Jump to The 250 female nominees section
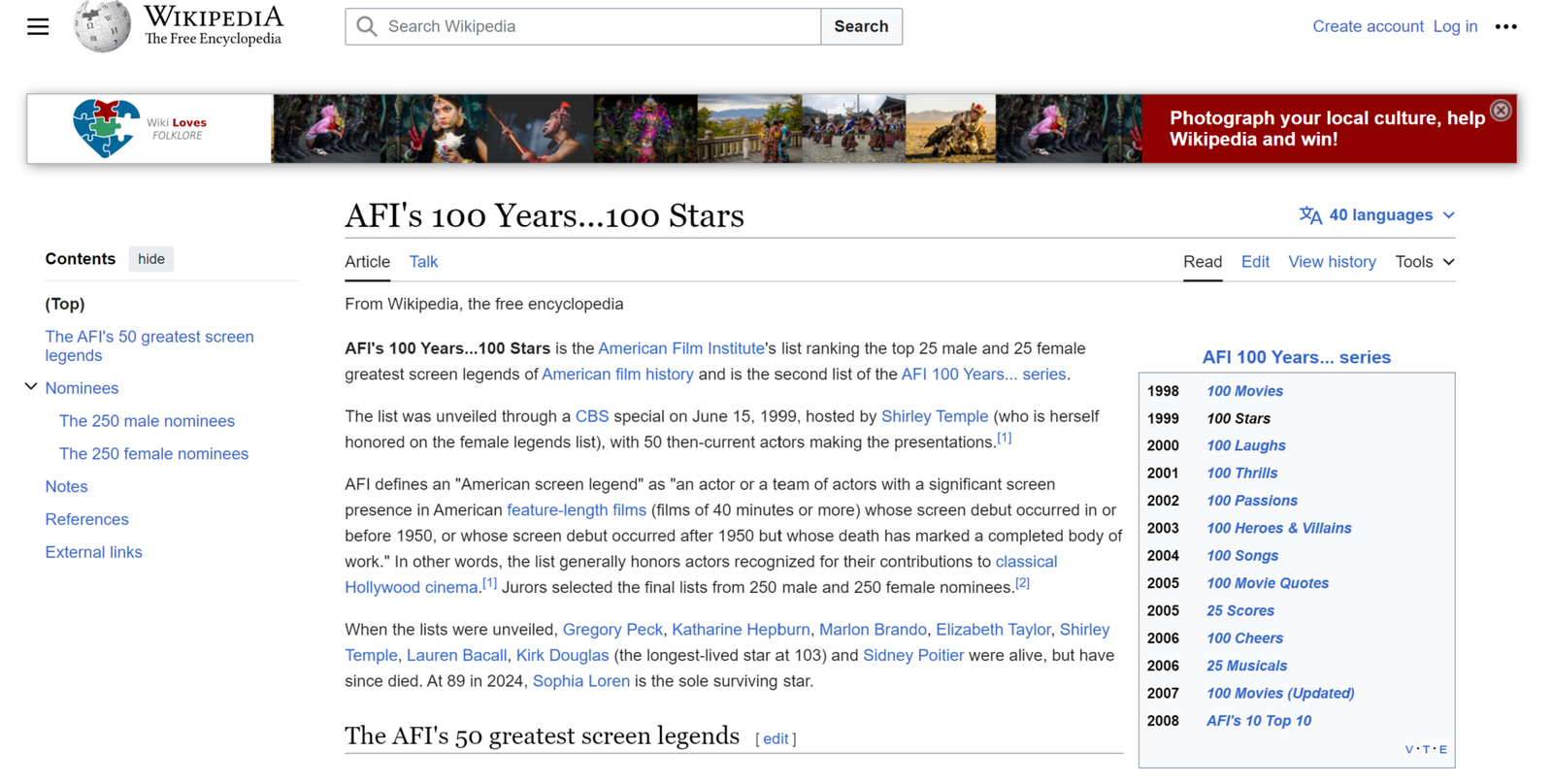The image size is (1553, 784). tap(153, 454)
